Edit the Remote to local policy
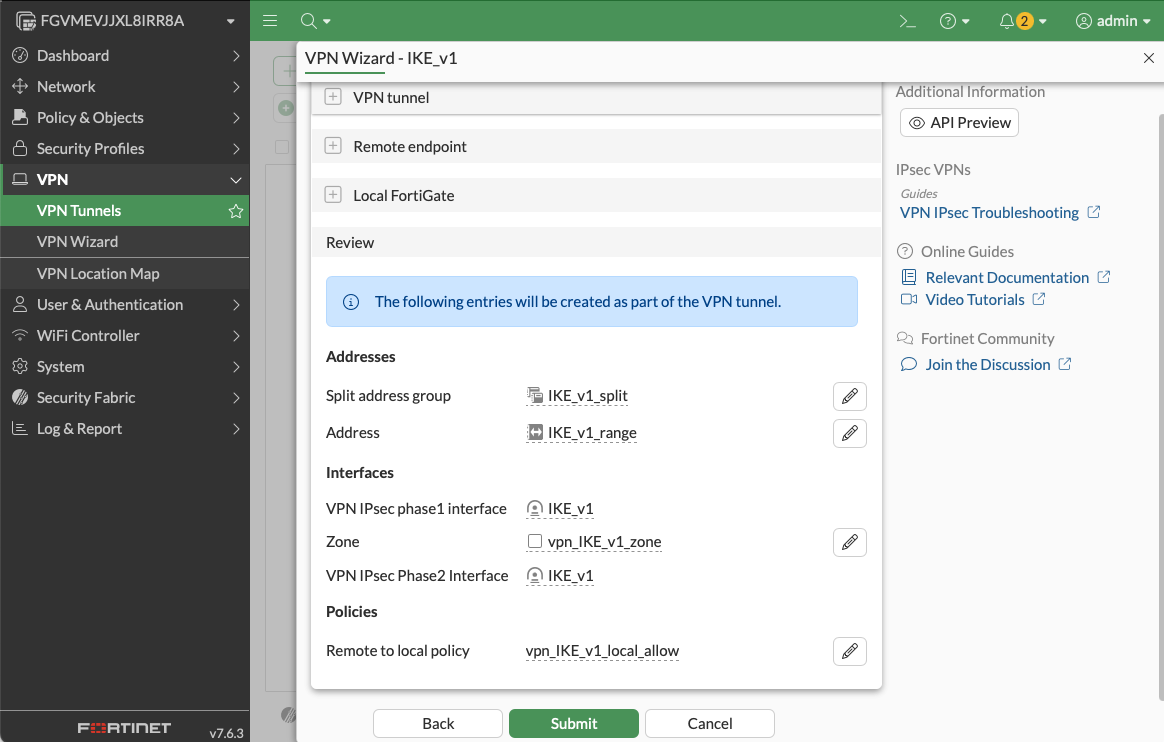 coord(850,651)
